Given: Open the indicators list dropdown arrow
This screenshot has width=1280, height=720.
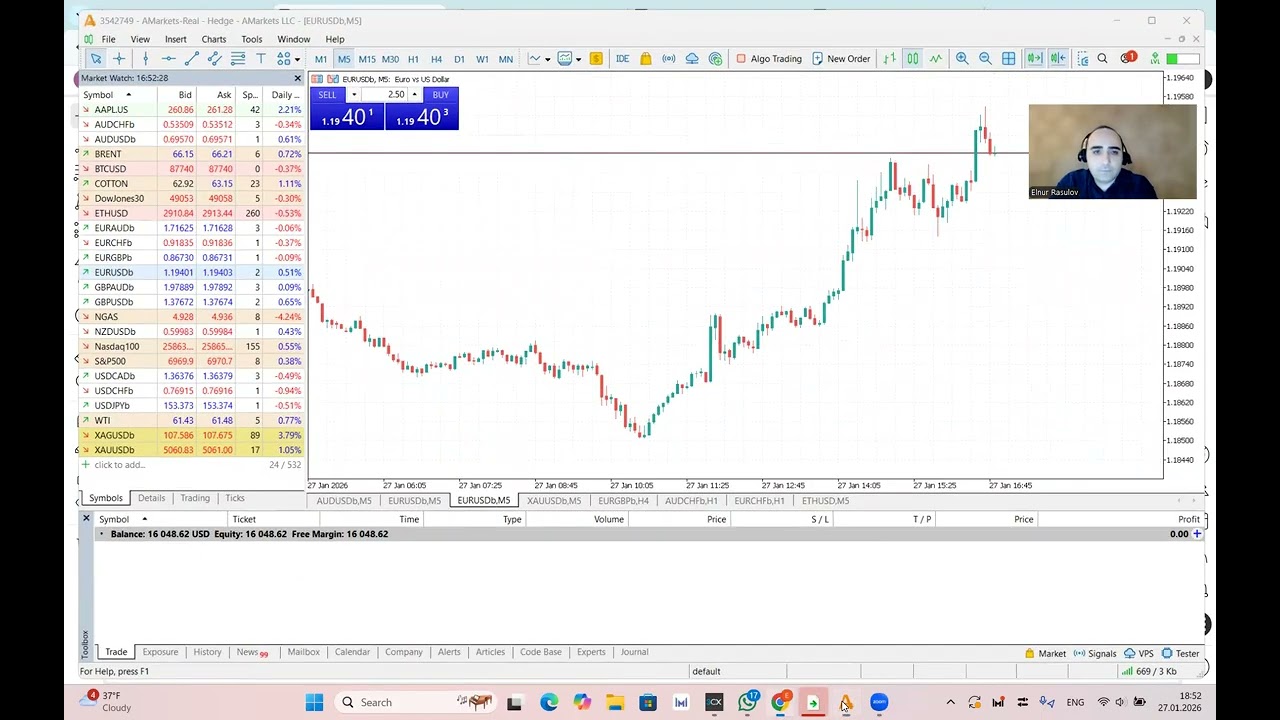Looking at the screenshot, I should point(578,59).
